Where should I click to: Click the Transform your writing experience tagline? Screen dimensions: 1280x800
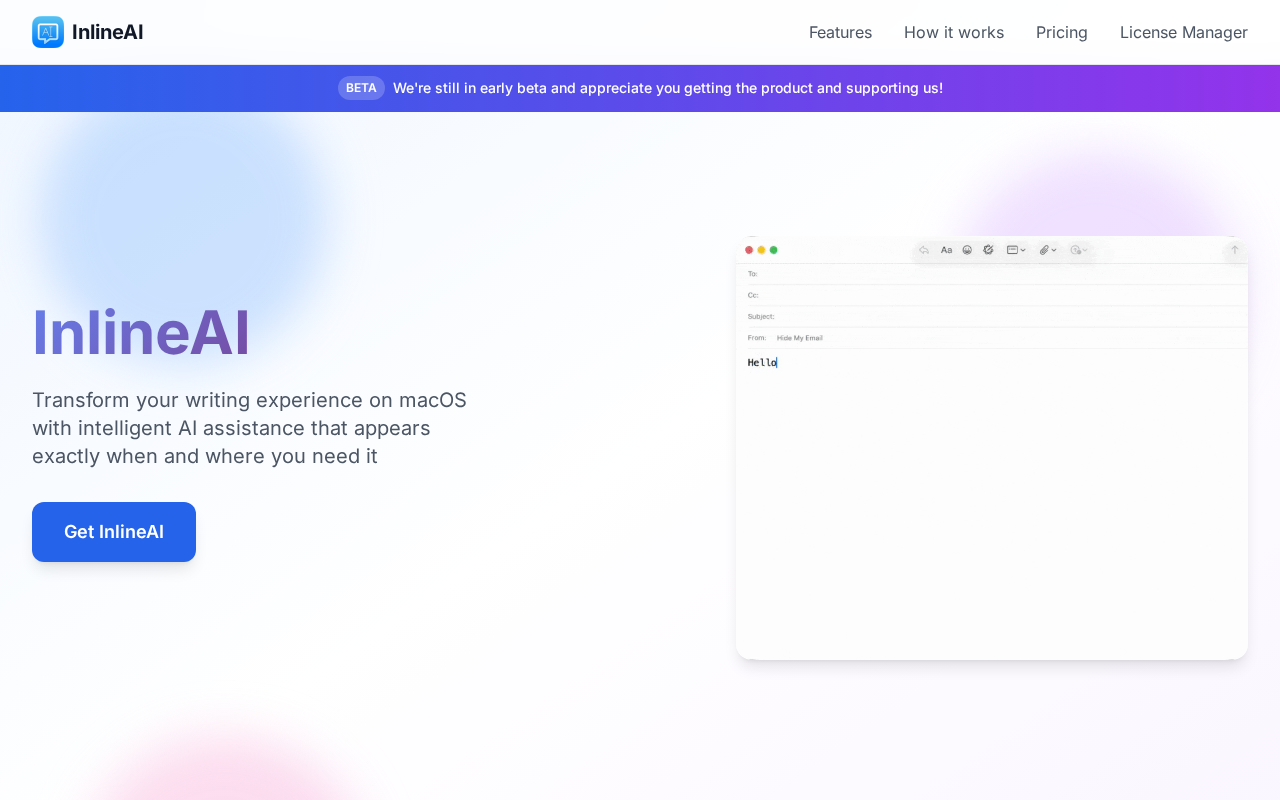click(250, 428)
